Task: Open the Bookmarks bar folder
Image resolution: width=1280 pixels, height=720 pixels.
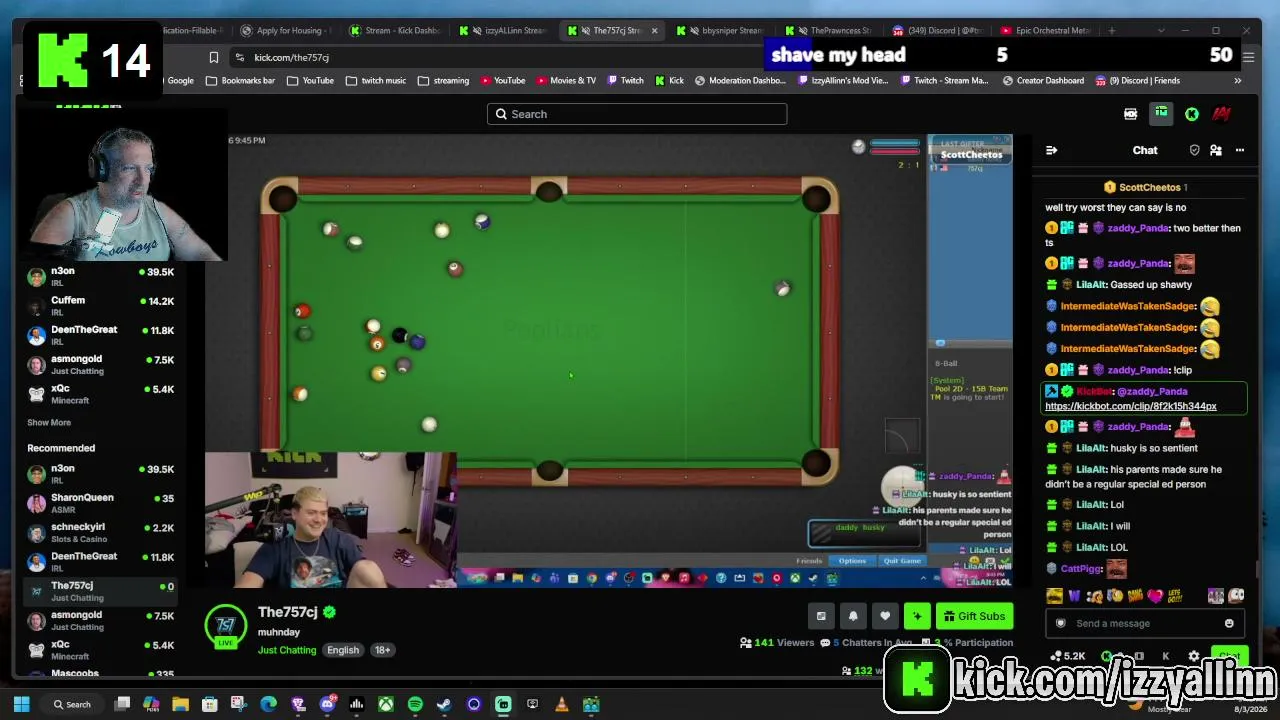Action: click(x=239, y=80)
